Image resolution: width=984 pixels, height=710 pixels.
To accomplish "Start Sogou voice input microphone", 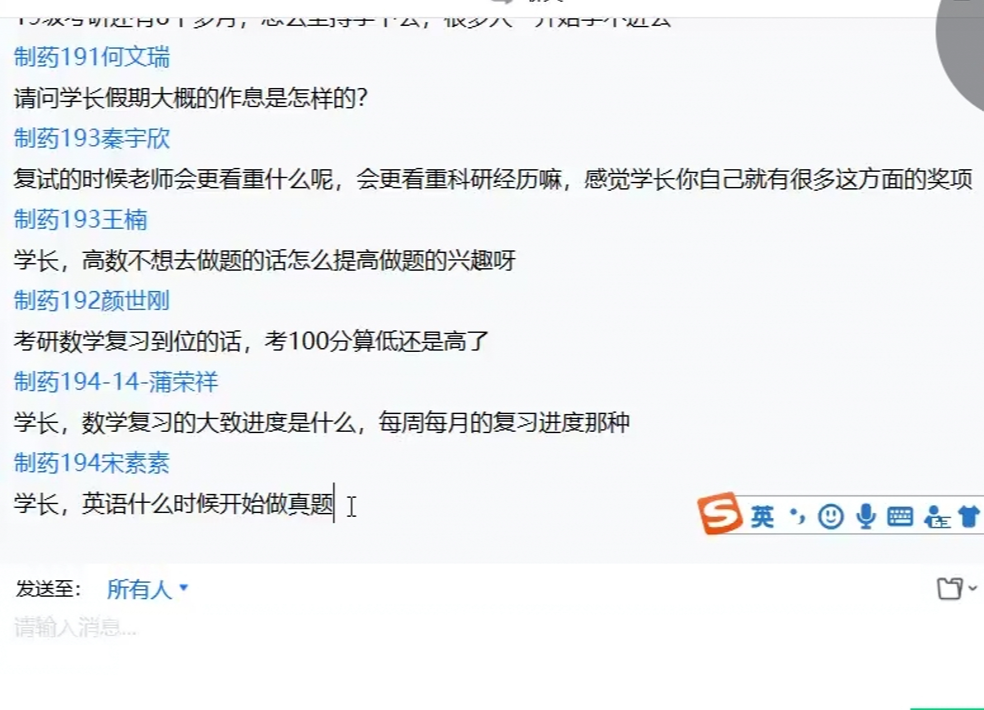I will click(867, 517).
